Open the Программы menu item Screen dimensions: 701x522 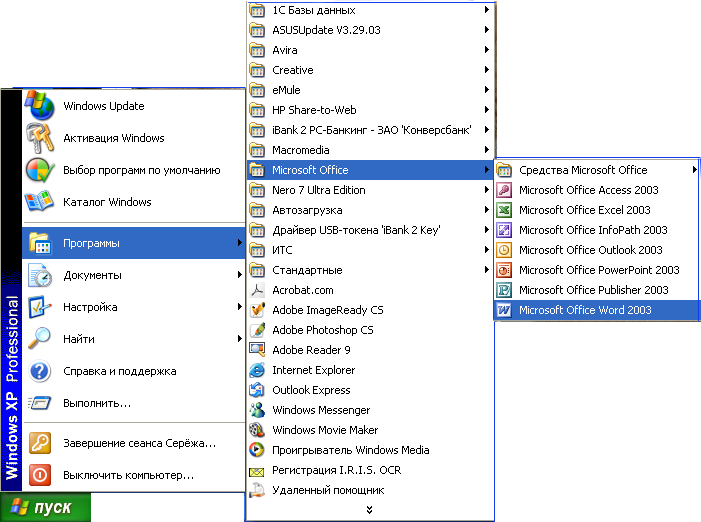pyautogui.click(x=134, y=243)
